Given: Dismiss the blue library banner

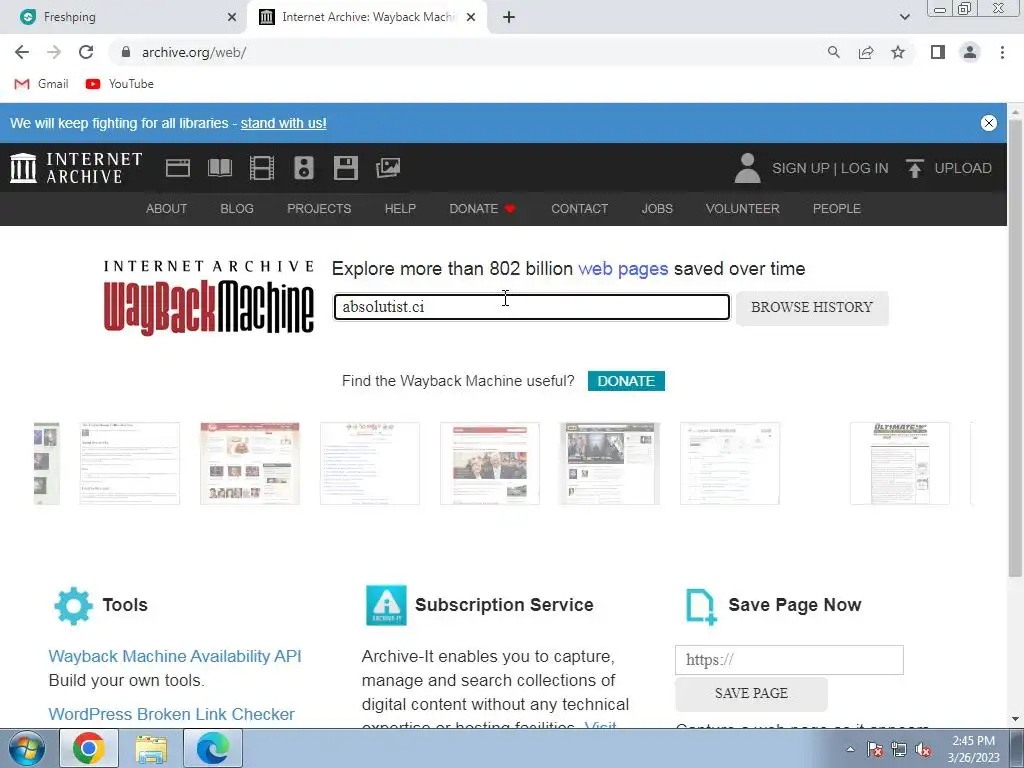Looking at the screenshot, I should [x=989, y=123].
